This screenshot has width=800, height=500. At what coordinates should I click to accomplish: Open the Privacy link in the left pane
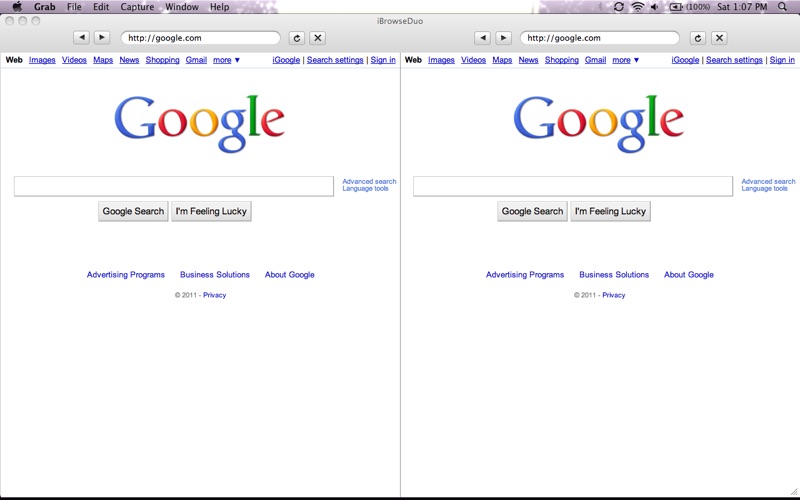(x=214, y=295)
